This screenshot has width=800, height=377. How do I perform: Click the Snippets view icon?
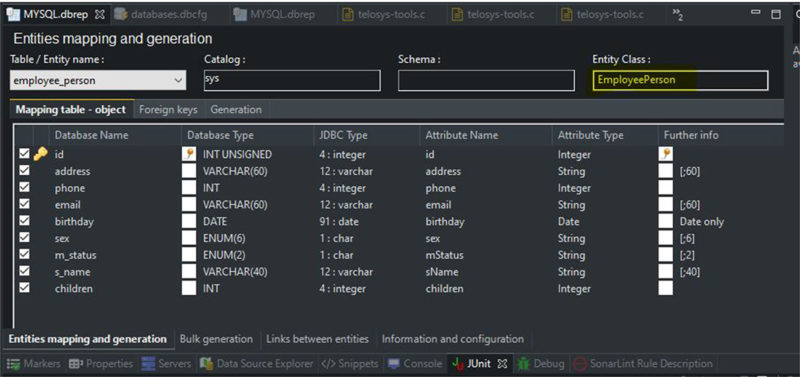[x=328, y=364]
